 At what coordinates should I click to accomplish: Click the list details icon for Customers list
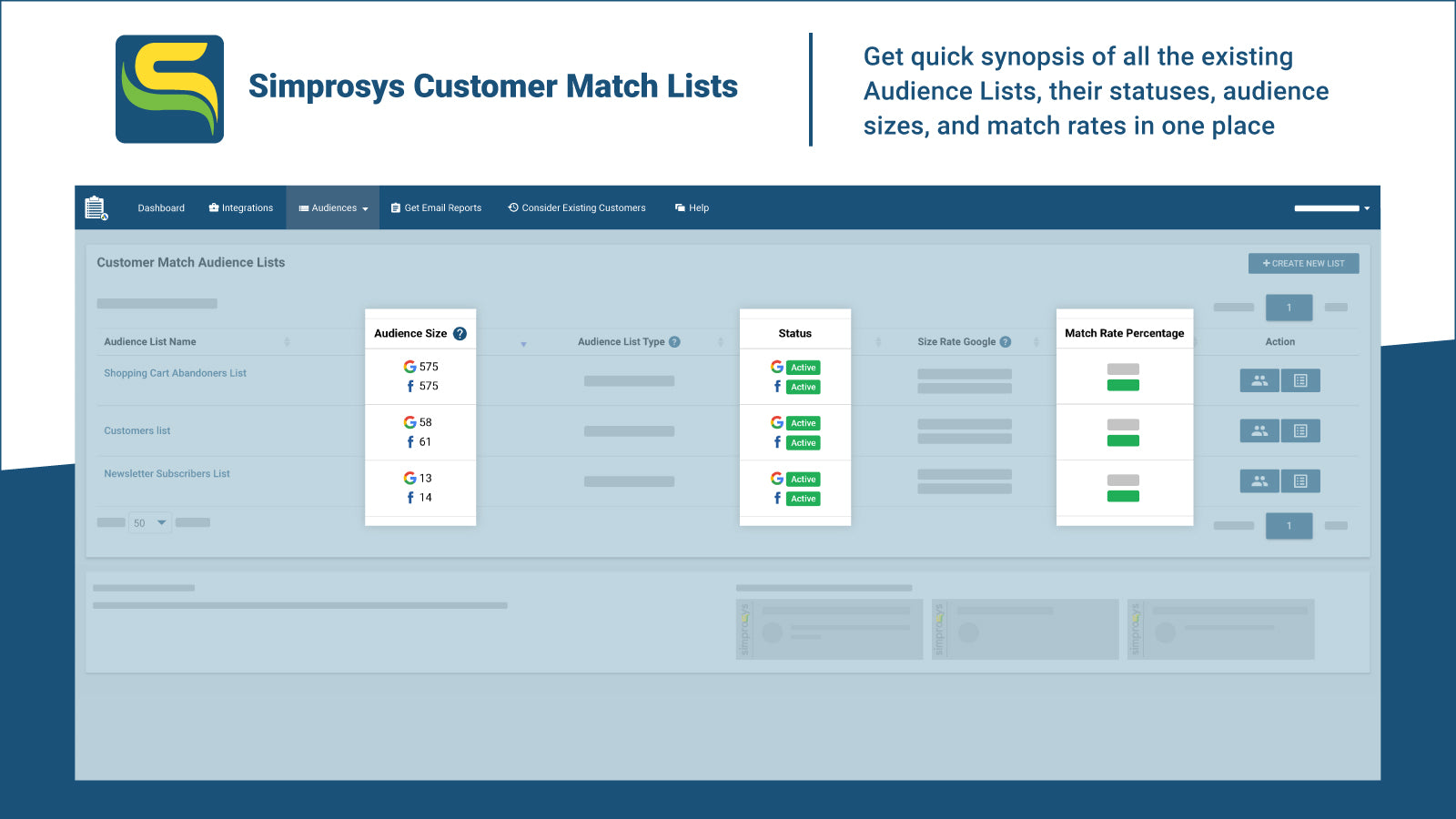point(1300,430)
